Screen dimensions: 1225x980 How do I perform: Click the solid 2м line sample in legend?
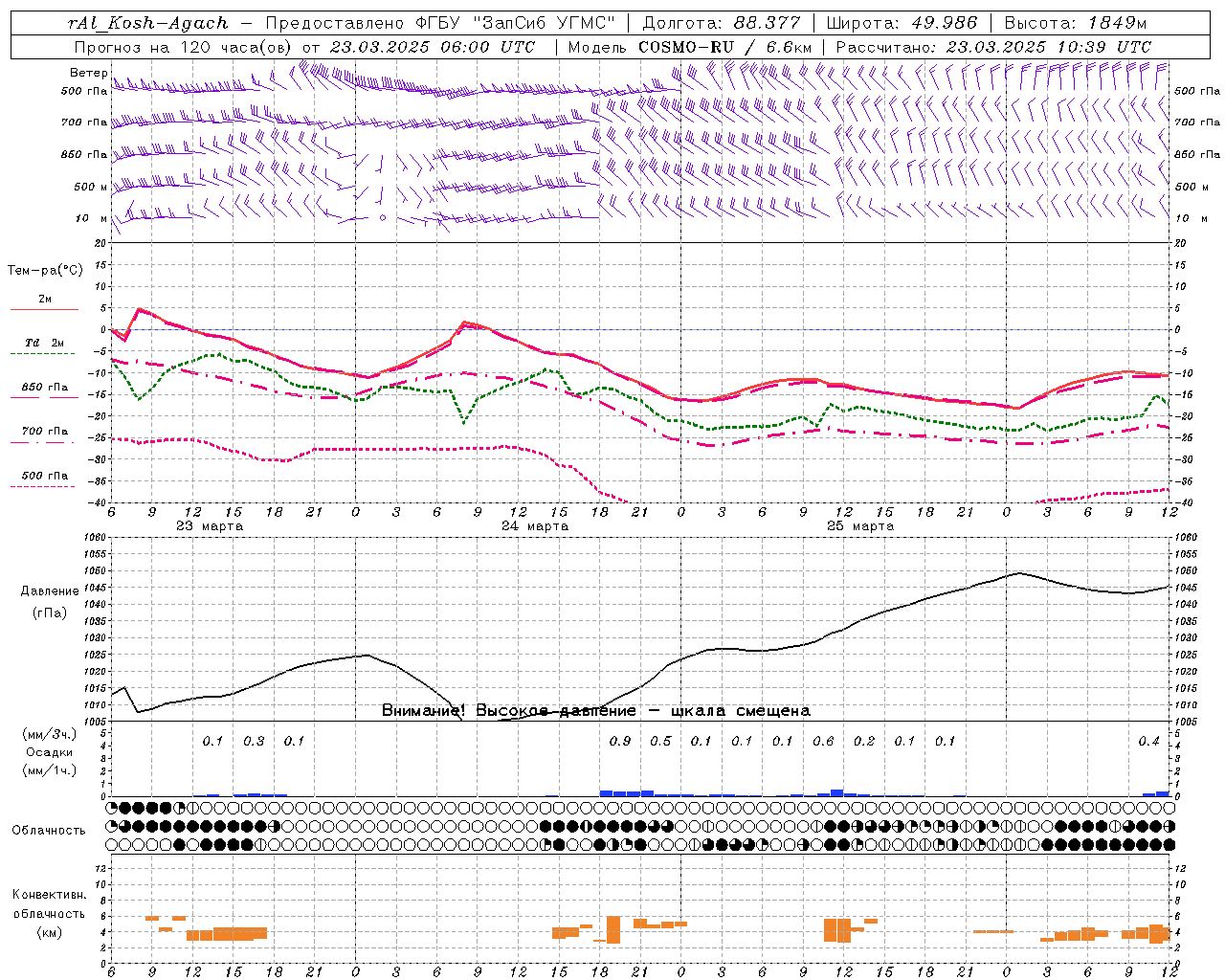coord(44,309)
